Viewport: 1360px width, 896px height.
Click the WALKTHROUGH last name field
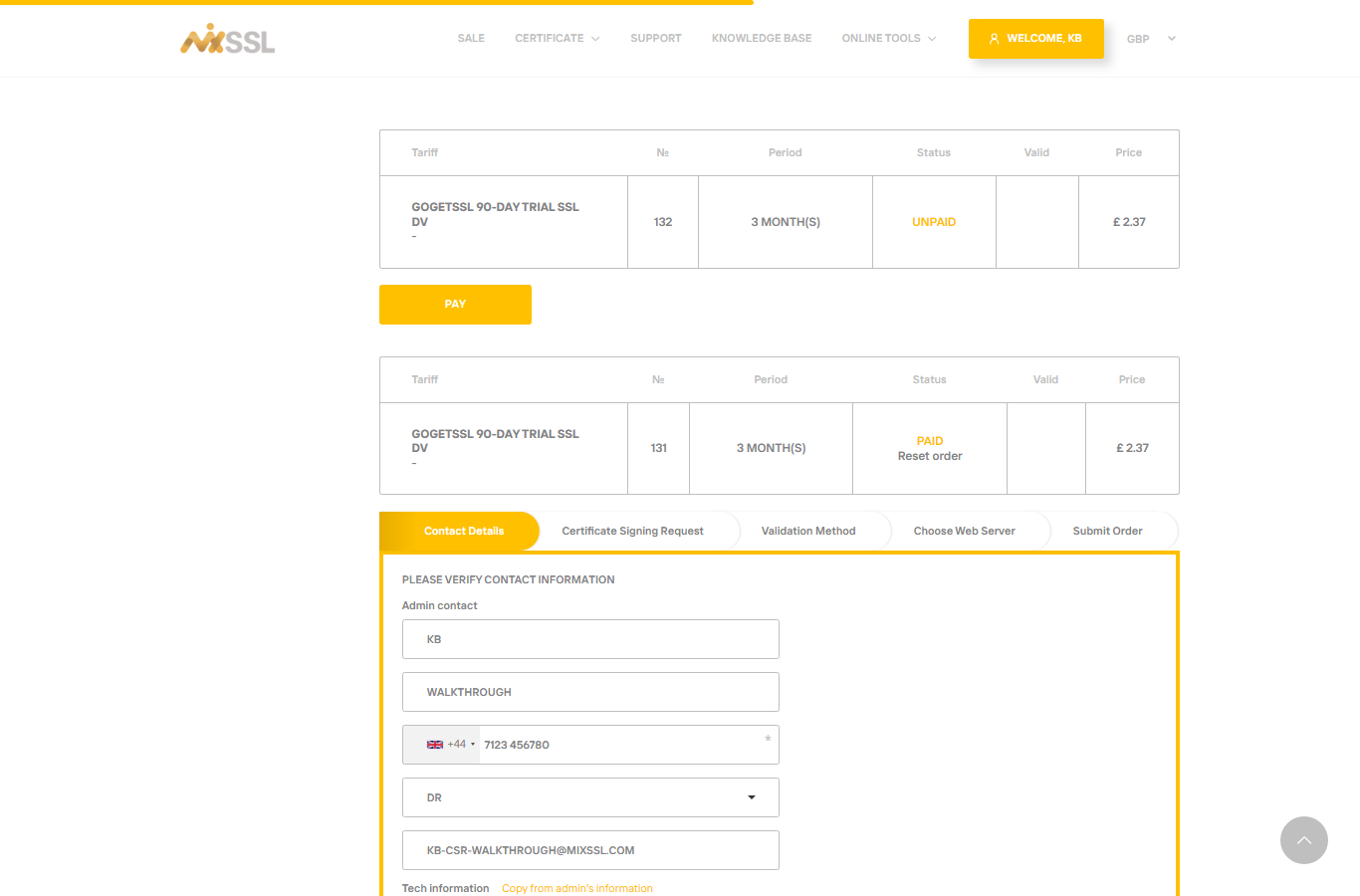[590, 692]
